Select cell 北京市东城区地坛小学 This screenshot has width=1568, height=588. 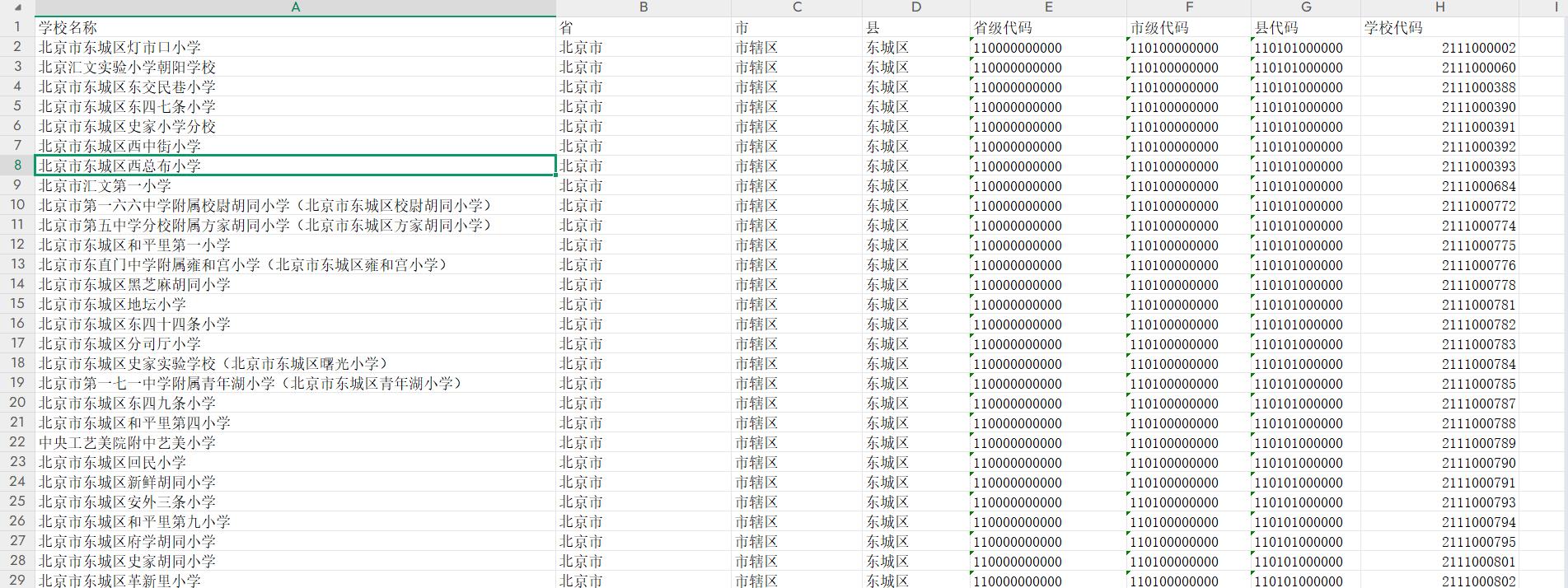point(112,305)
